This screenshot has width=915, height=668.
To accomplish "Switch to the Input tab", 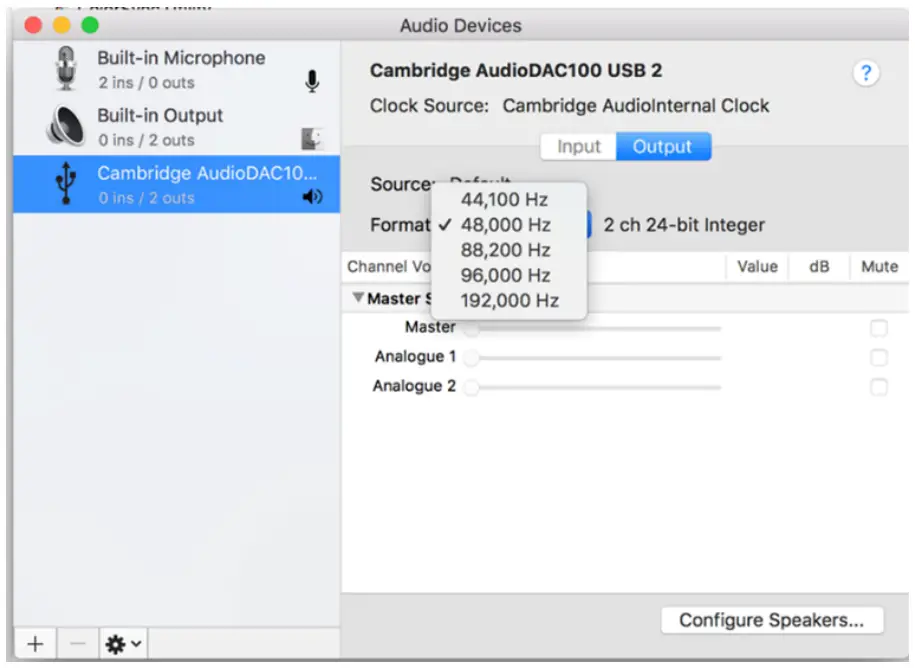I will (578, 146).
